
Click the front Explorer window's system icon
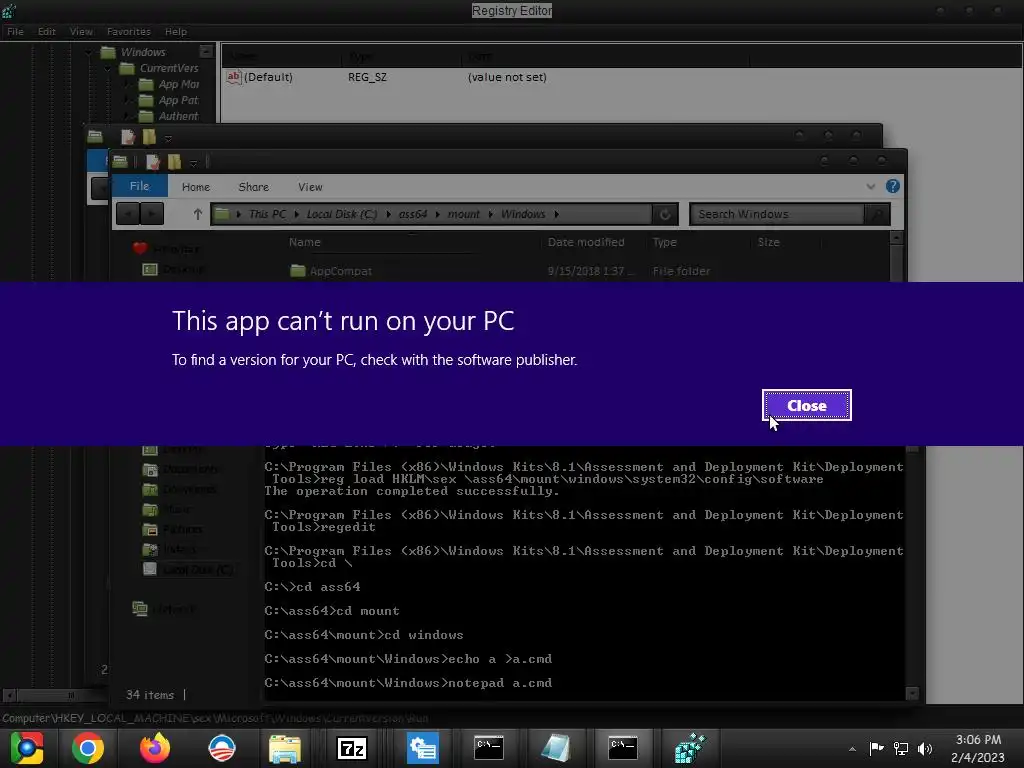click(120, 161)
